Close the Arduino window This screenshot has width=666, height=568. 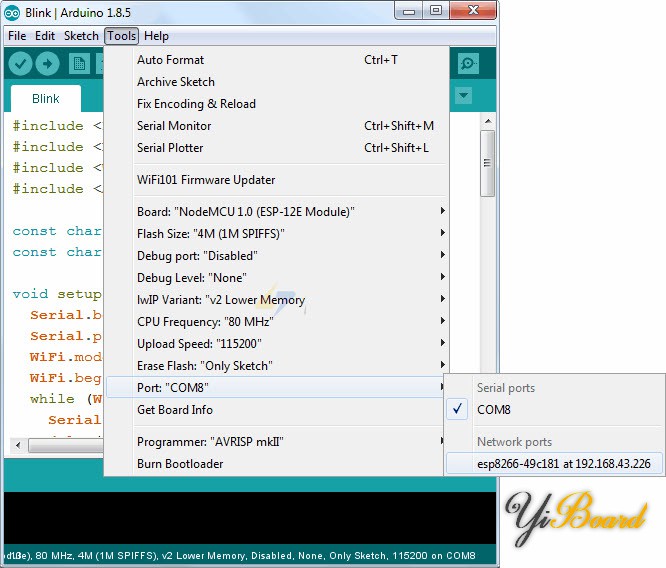[x=473, y=11]
